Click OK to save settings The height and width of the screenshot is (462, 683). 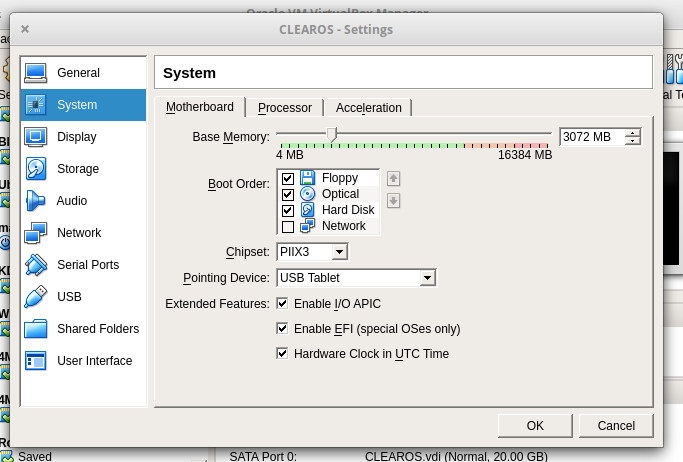(535, 425)
